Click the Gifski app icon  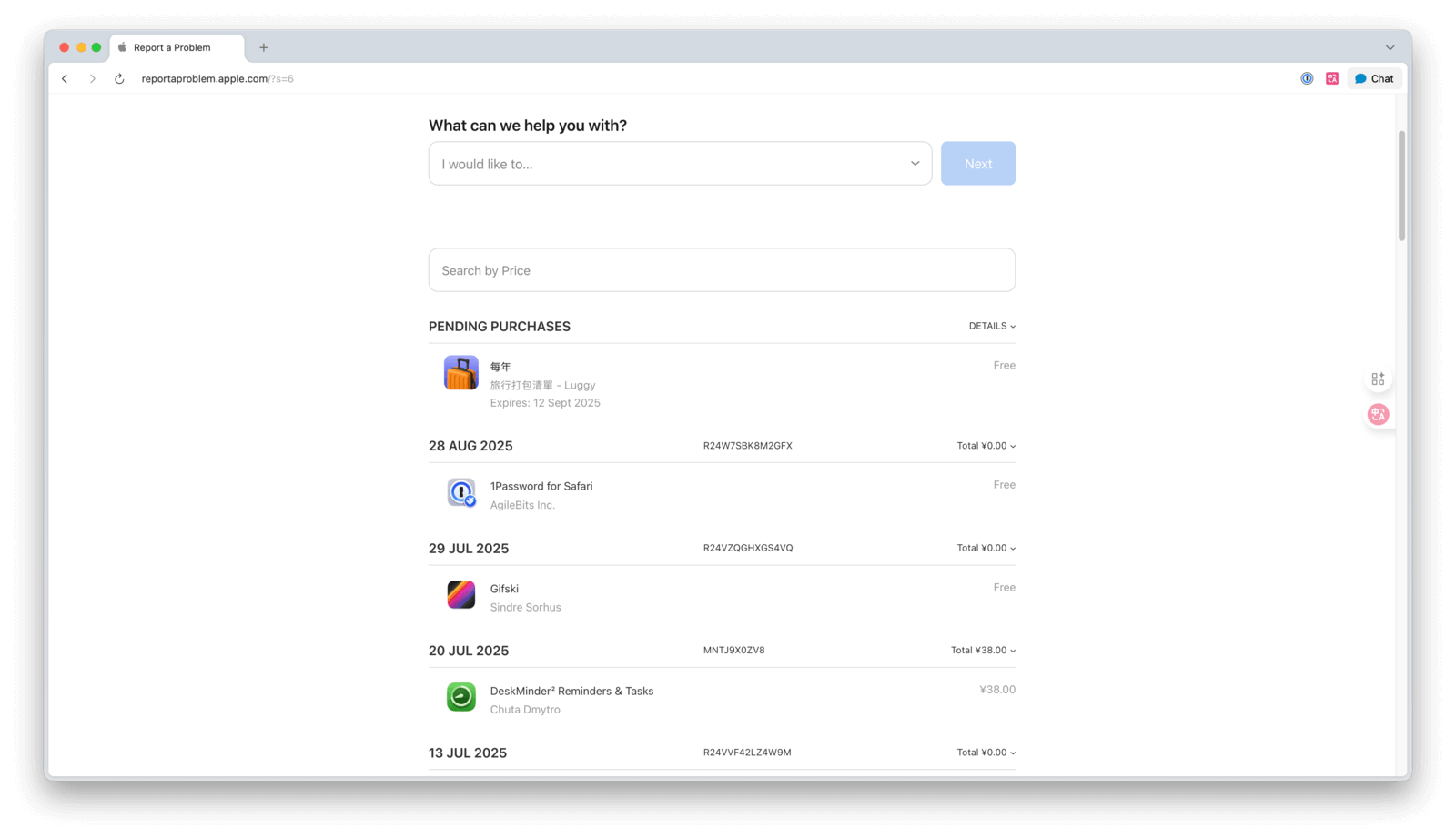[461, 595]
